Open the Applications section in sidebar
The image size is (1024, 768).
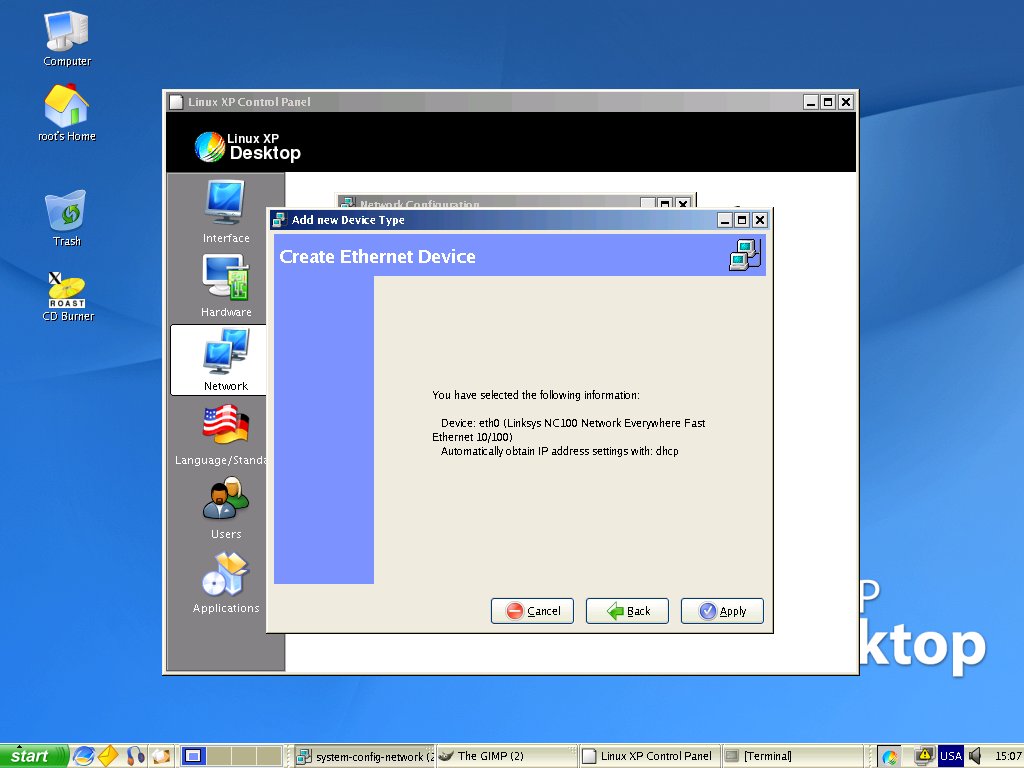point(225,583)
